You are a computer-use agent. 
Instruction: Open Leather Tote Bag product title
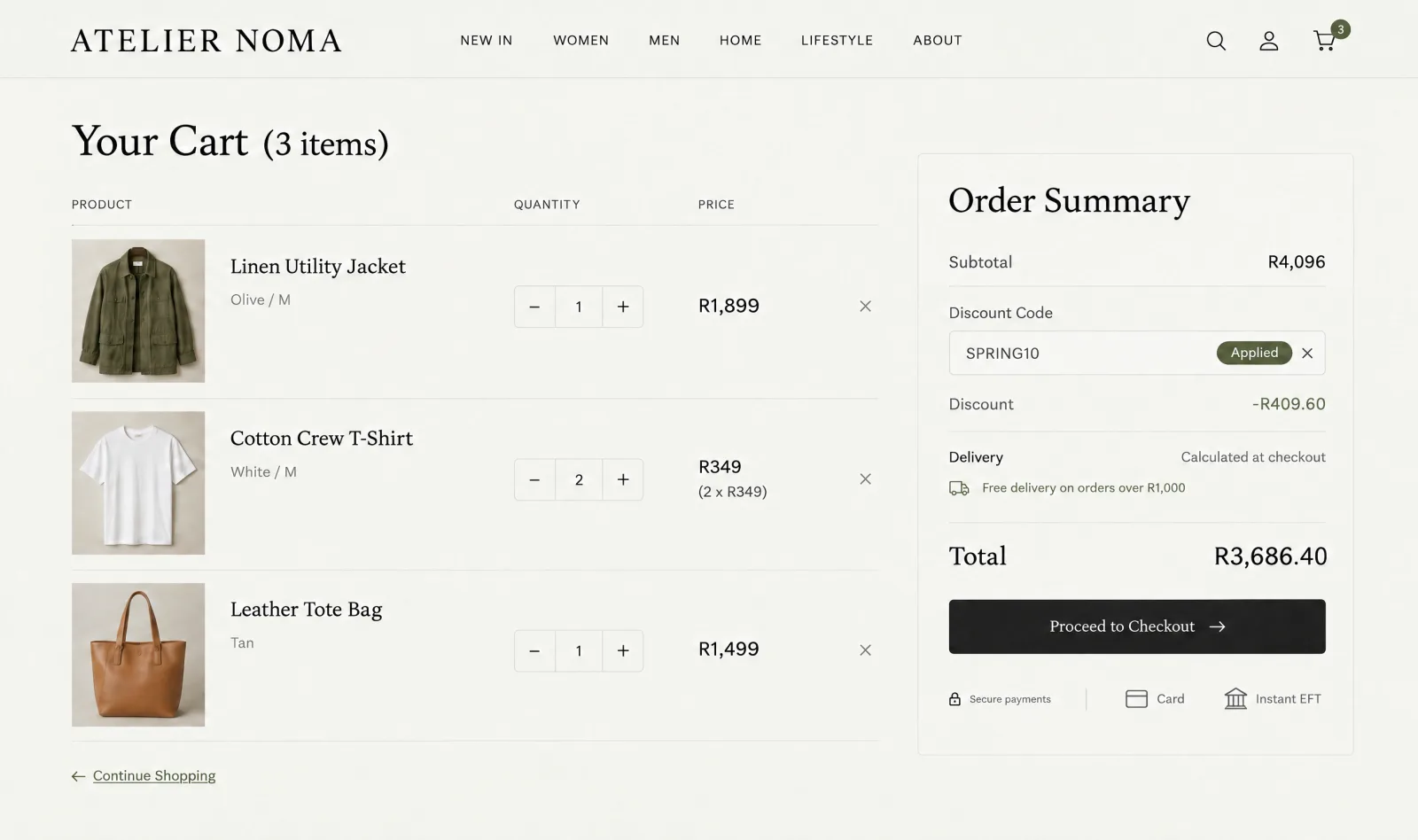[x=307, y=610]
